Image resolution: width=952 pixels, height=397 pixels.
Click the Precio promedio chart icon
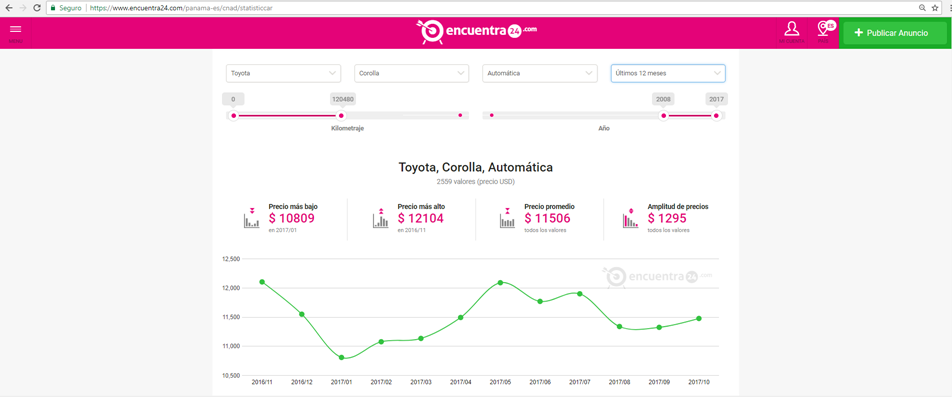click(x=507, y=218)
